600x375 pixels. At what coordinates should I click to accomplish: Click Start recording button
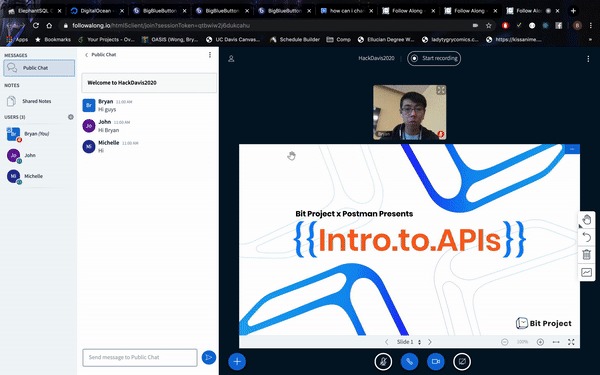[x=434, y=59]
